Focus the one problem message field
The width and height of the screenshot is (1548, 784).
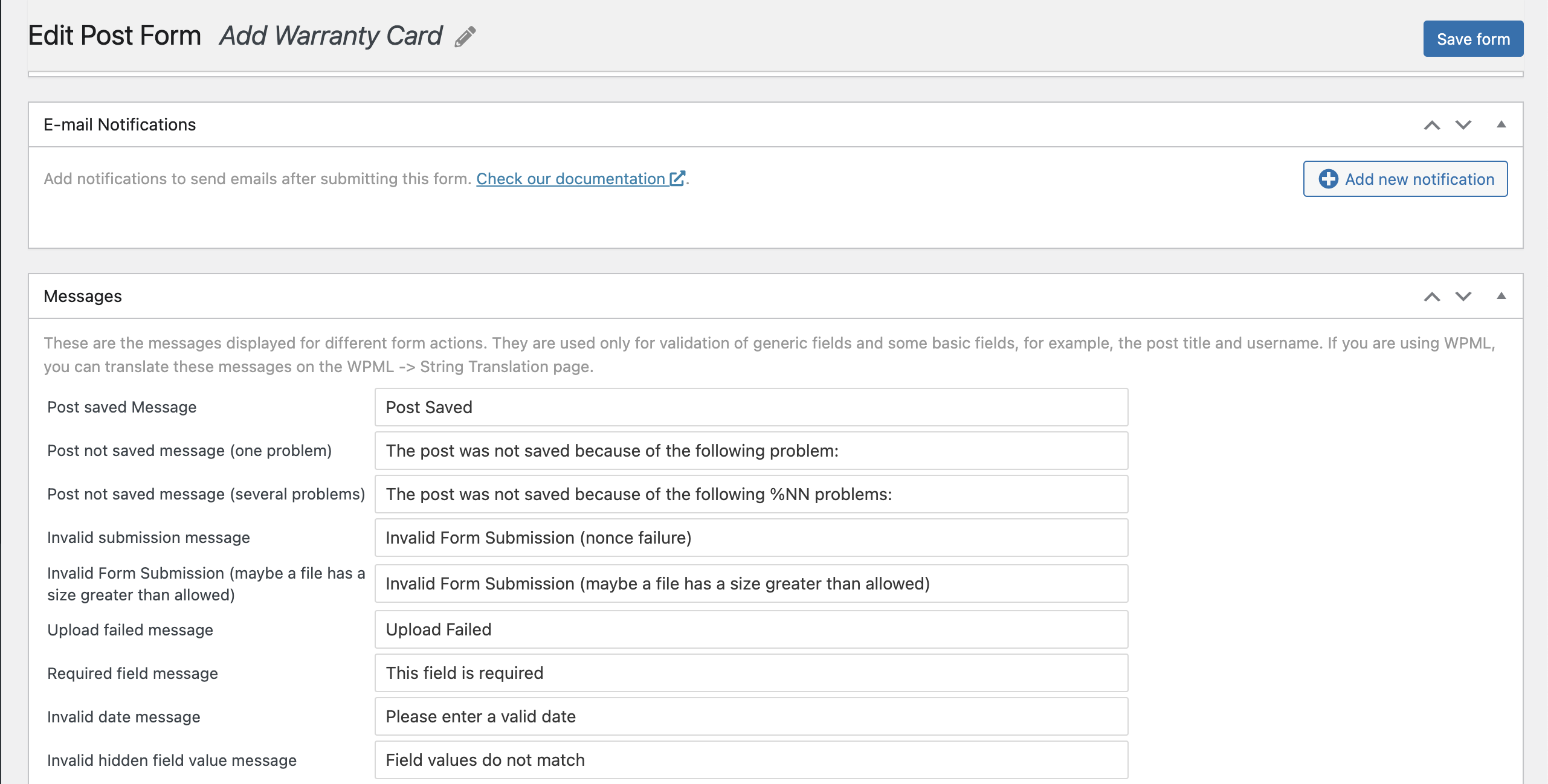pos(751,451)
